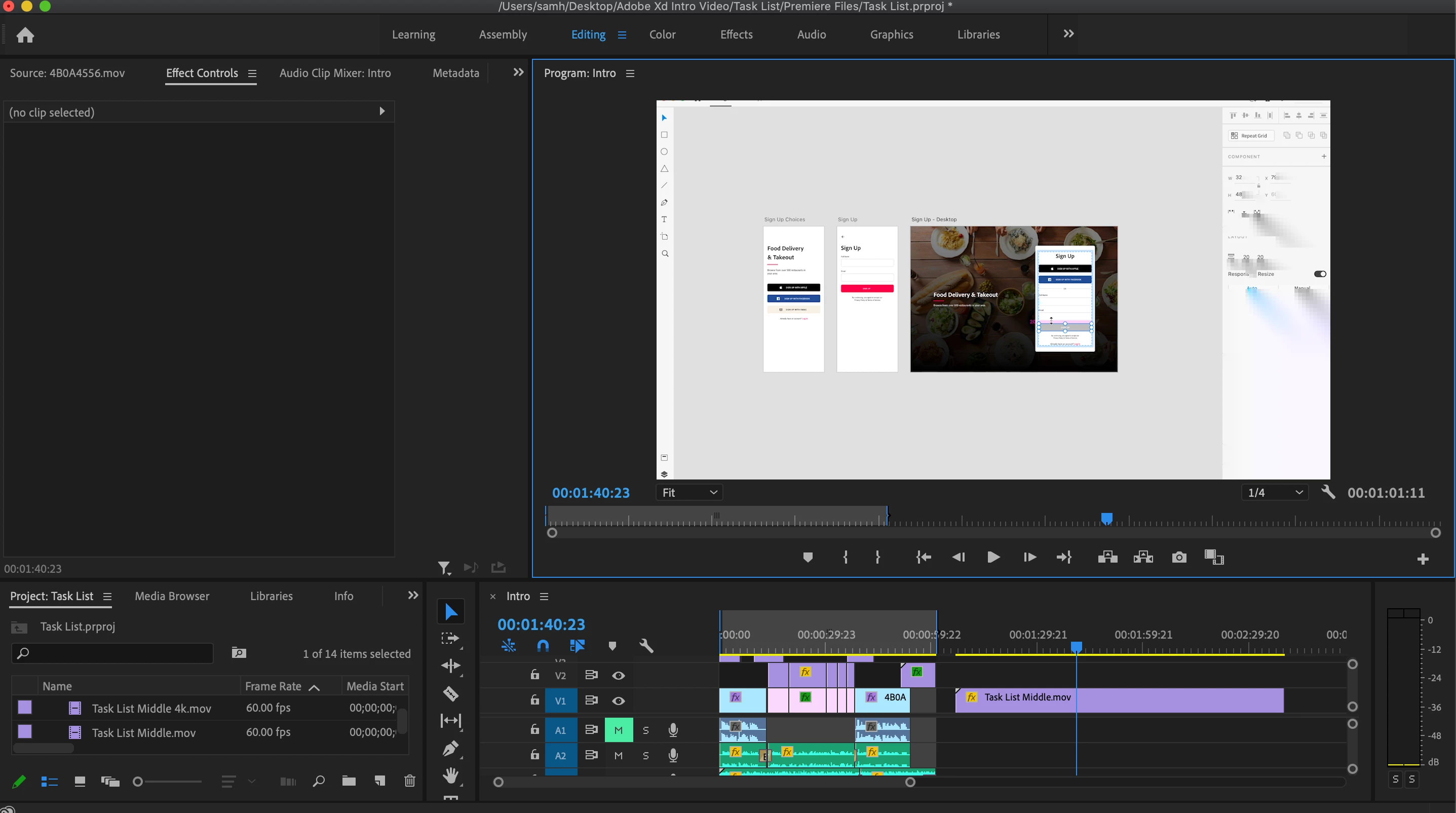Select the Pen tool in tools panel
This screenshot has height=813, width=1456.
point(450,749)
